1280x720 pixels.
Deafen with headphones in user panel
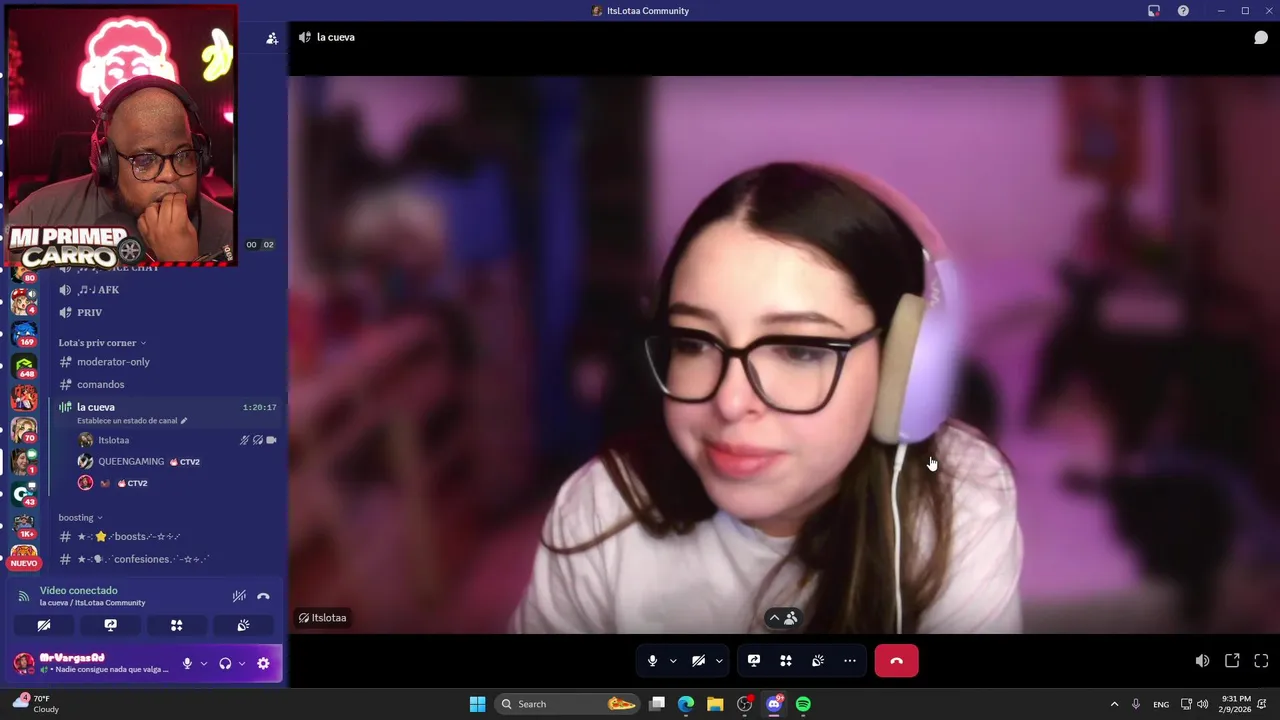click(x=225, y=663)
